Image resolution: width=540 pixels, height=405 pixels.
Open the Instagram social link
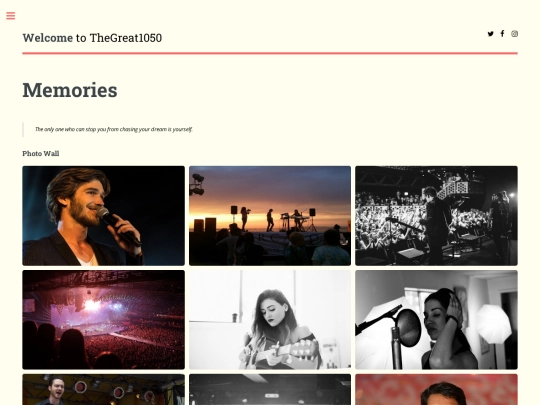pyautogui.click(x=515, y=34)
